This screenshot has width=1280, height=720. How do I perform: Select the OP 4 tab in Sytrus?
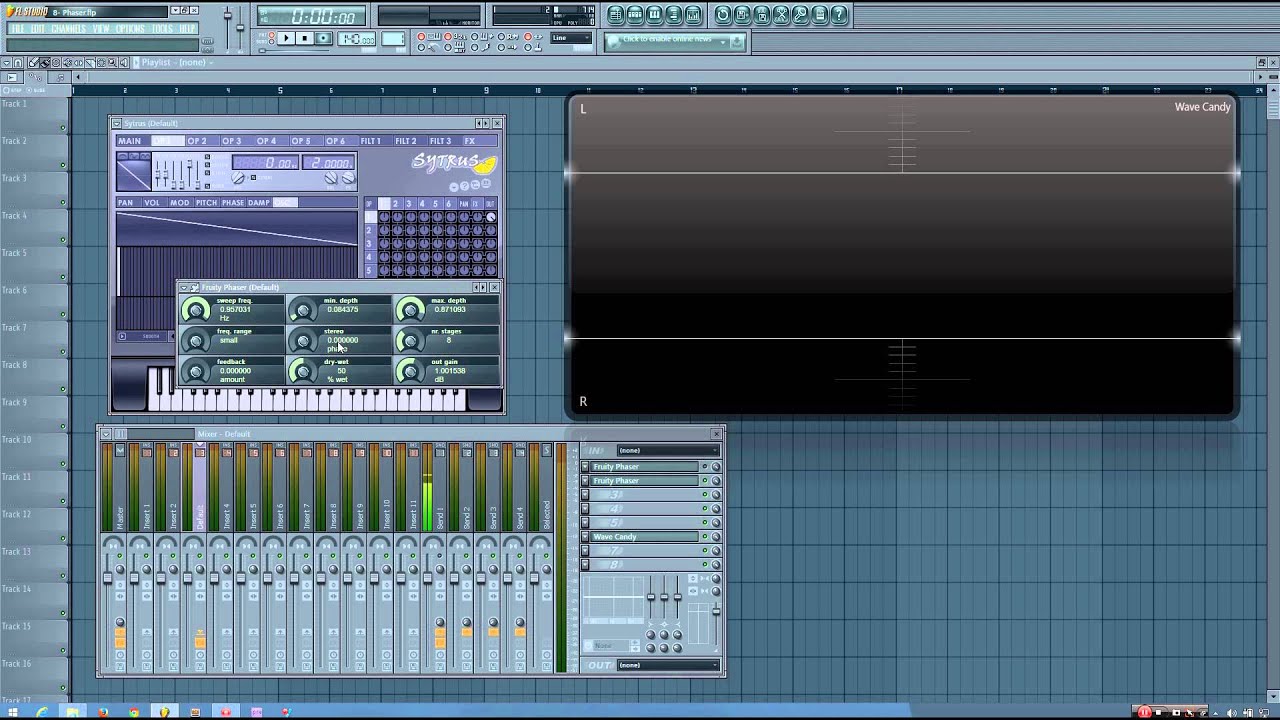[266, 141]
